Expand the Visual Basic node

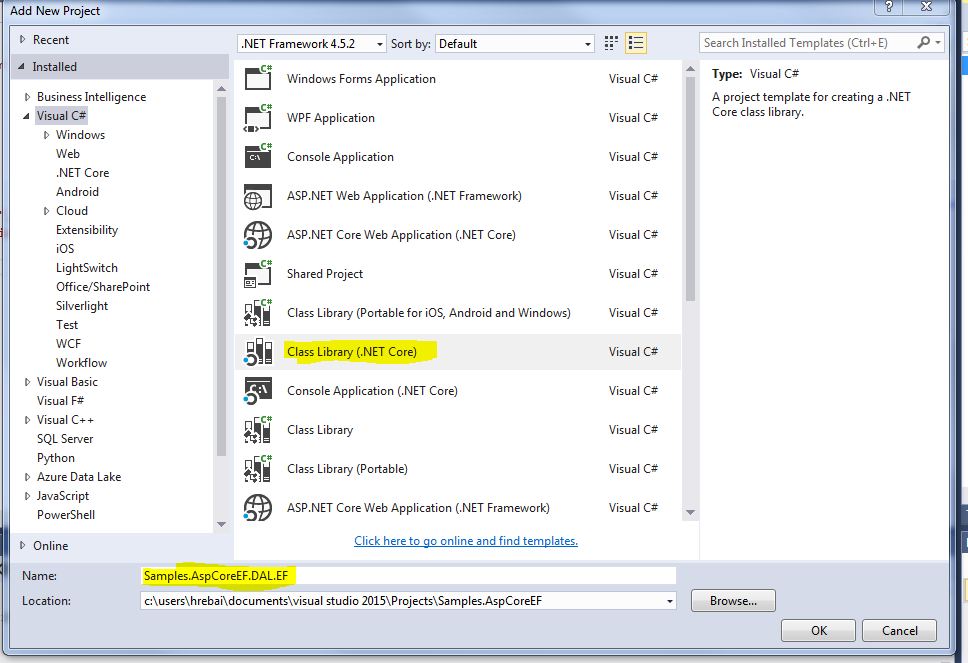27,382
